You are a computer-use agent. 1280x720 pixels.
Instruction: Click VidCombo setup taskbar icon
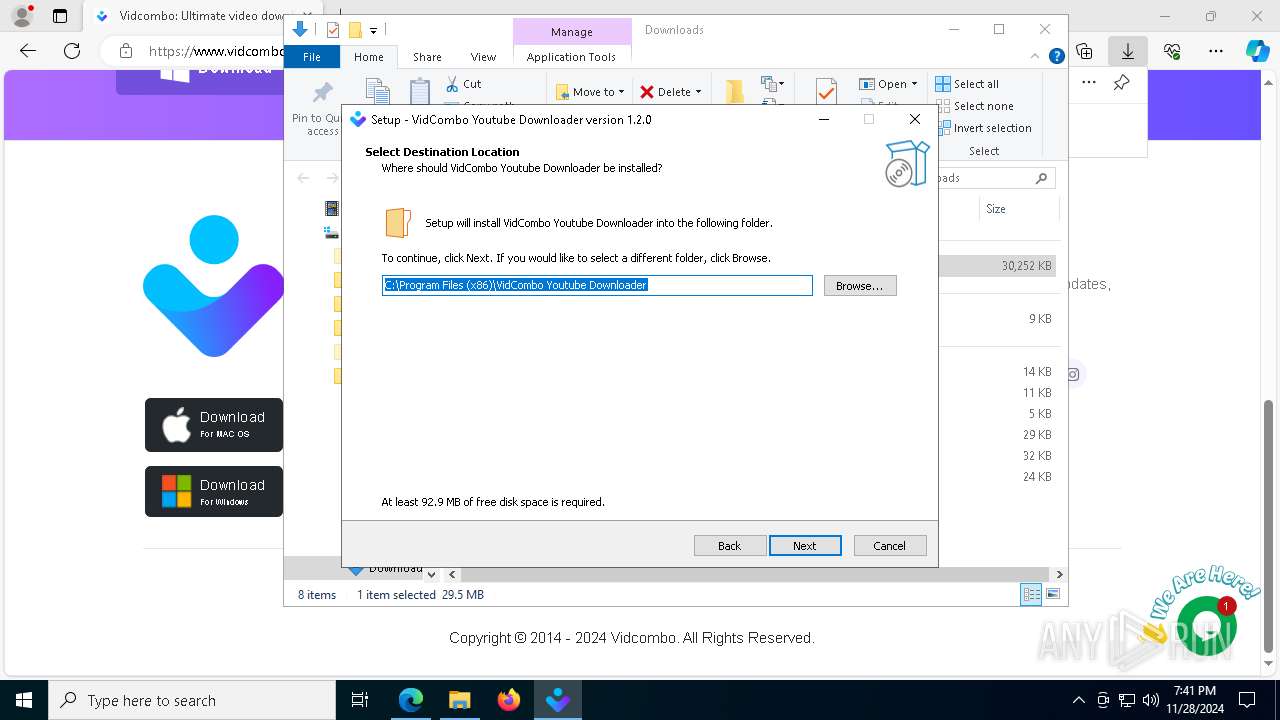557,700
